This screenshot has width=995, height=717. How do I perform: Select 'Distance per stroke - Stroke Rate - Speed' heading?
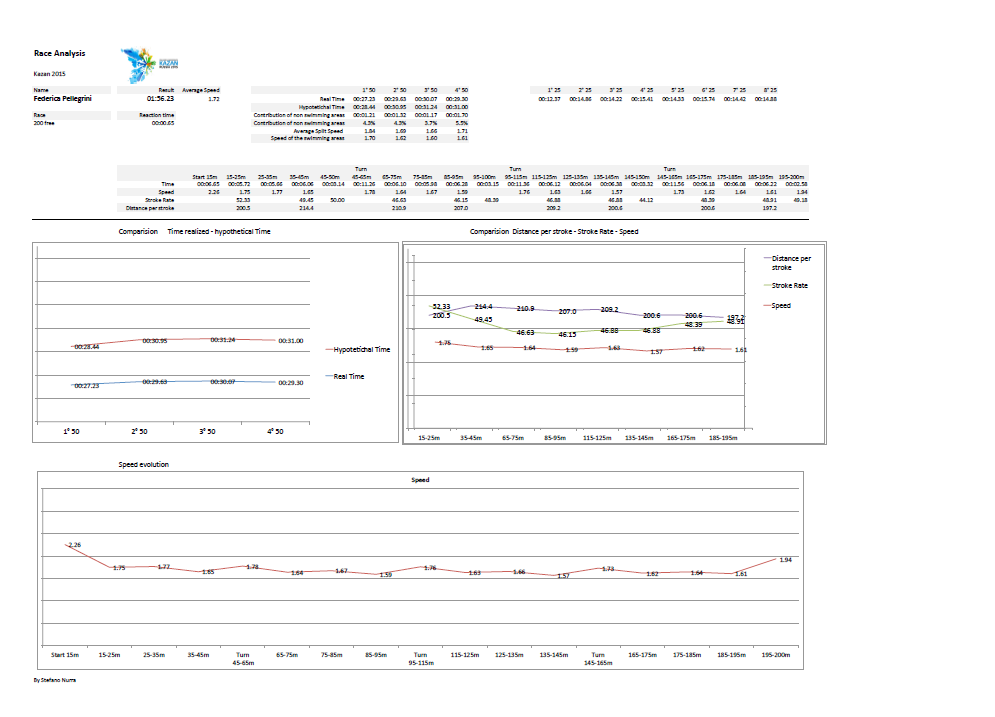tap(575, 232)
